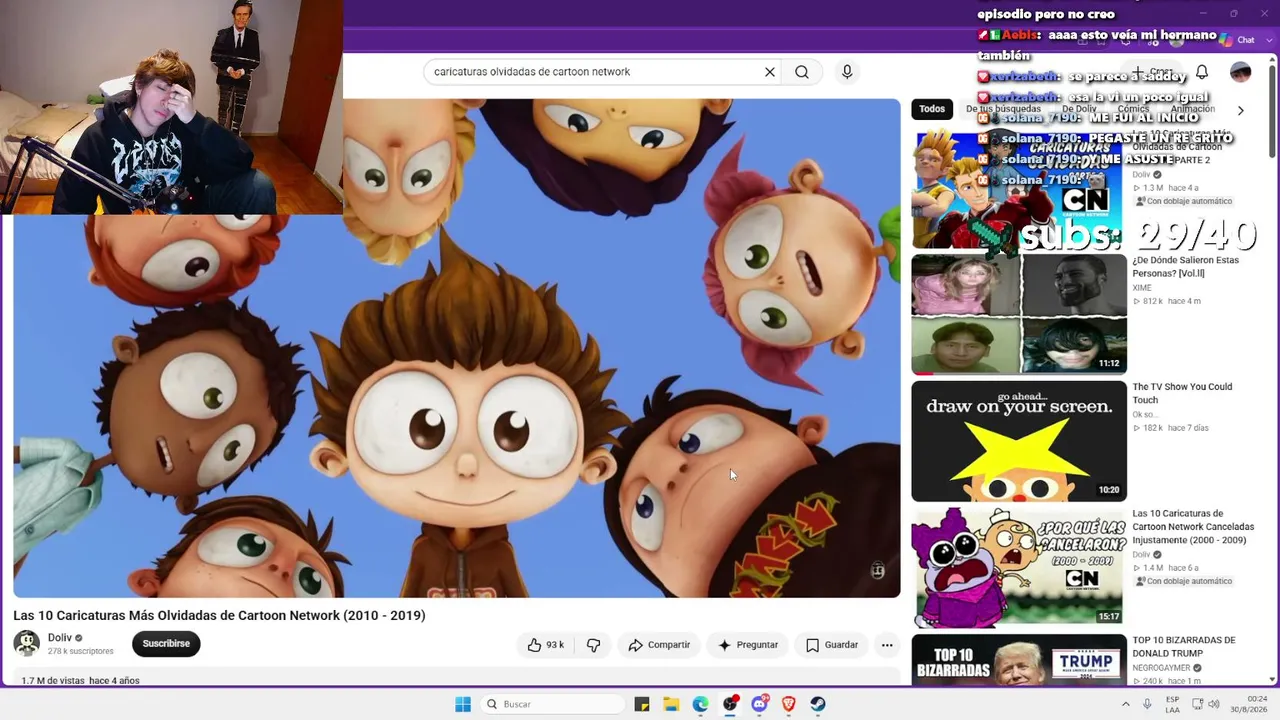Open title The TV Show You Could Touch
This screenshot has height=720, width=1280.
1182,393
